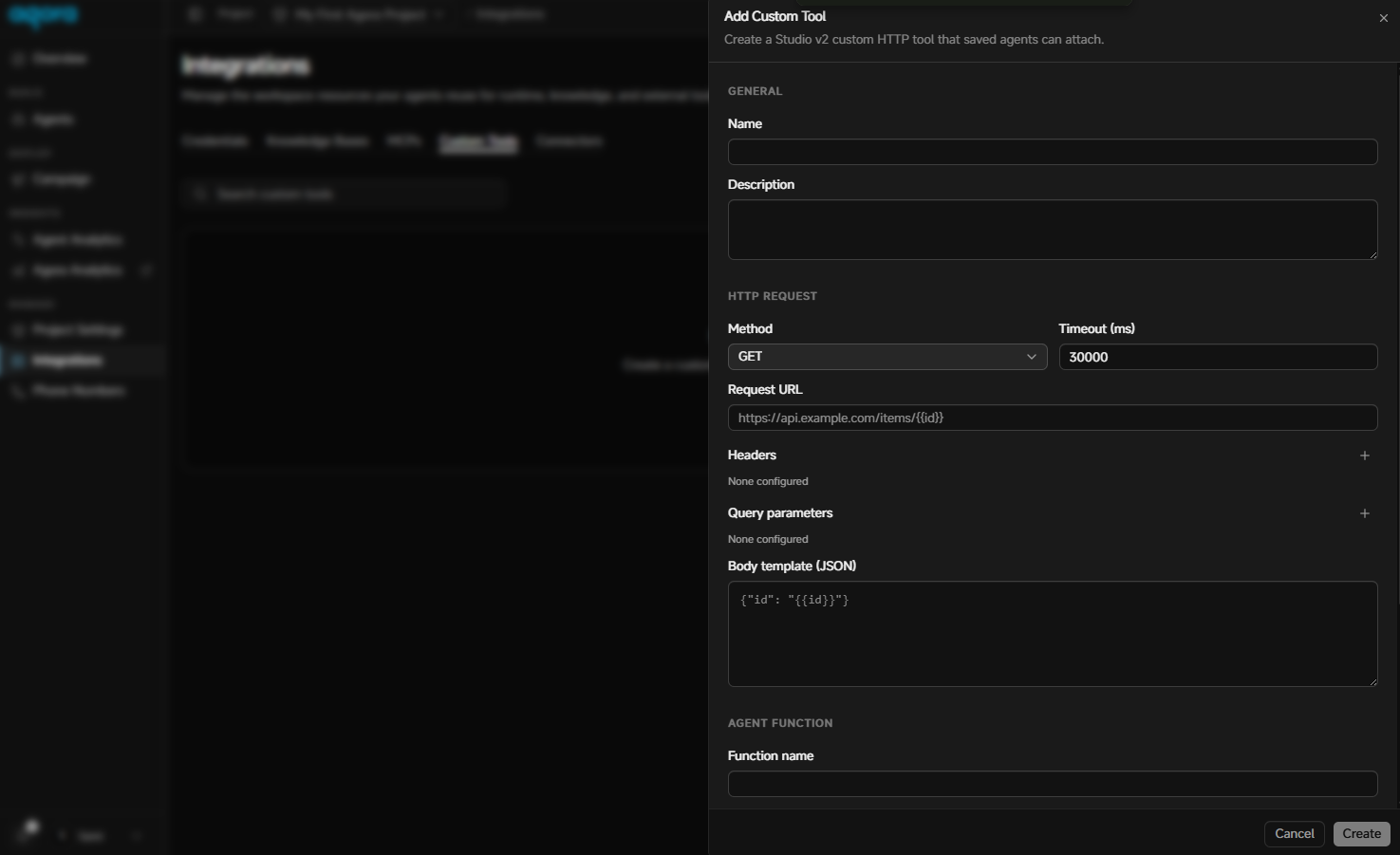The width and height of the screenshot is (1400, 855).
Task: Select the Query parameters section label
Action: pos(780,513)
